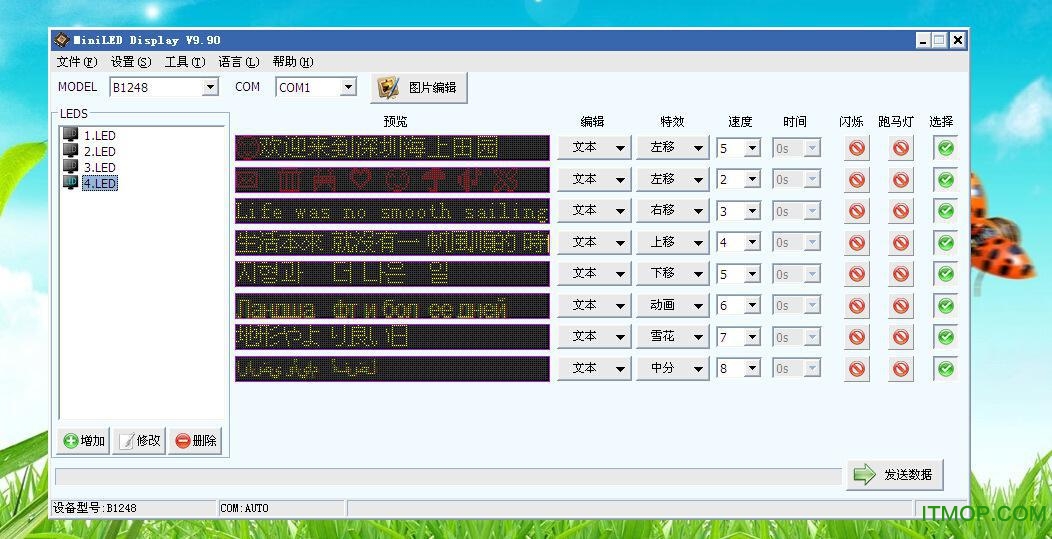Click the send progress bar
Image resolution: width=1052 pixels, height=539 pixels.
tap(448, 476)
